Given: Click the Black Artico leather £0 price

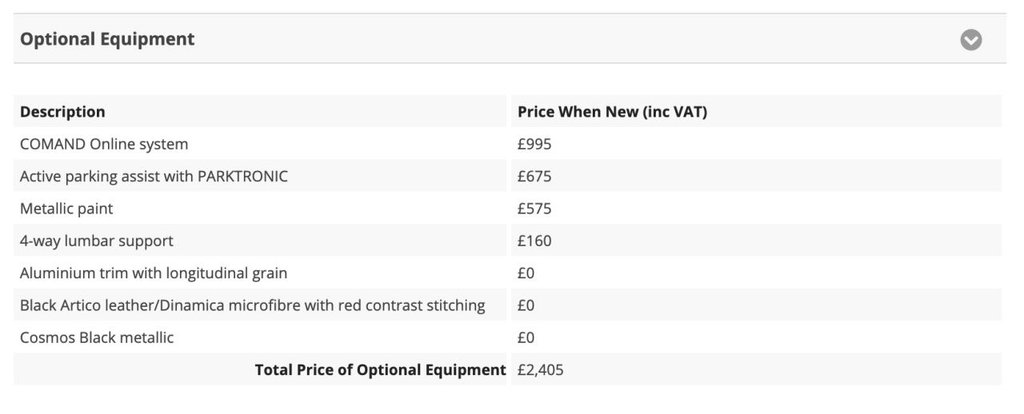Looking at the screenshot, I should point(526,305).
